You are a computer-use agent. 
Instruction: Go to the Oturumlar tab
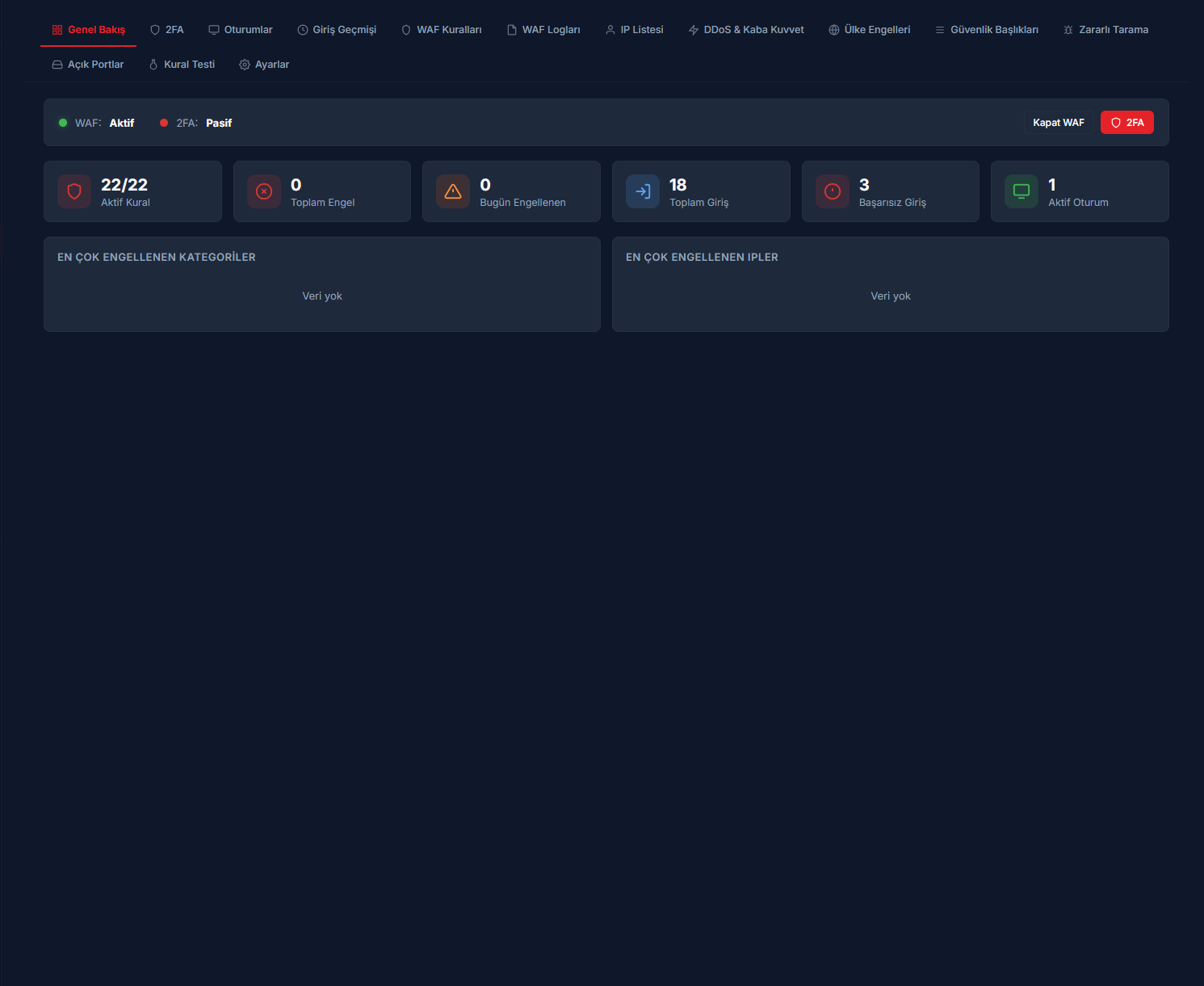[241, 30]
